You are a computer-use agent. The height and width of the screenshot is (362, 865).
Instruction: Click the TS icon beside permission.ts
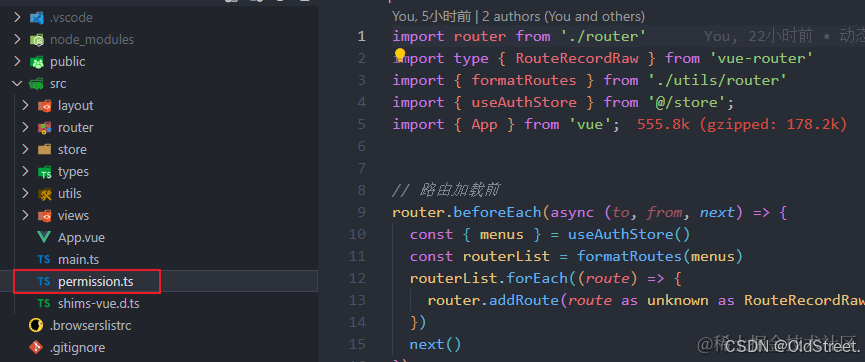44,282
